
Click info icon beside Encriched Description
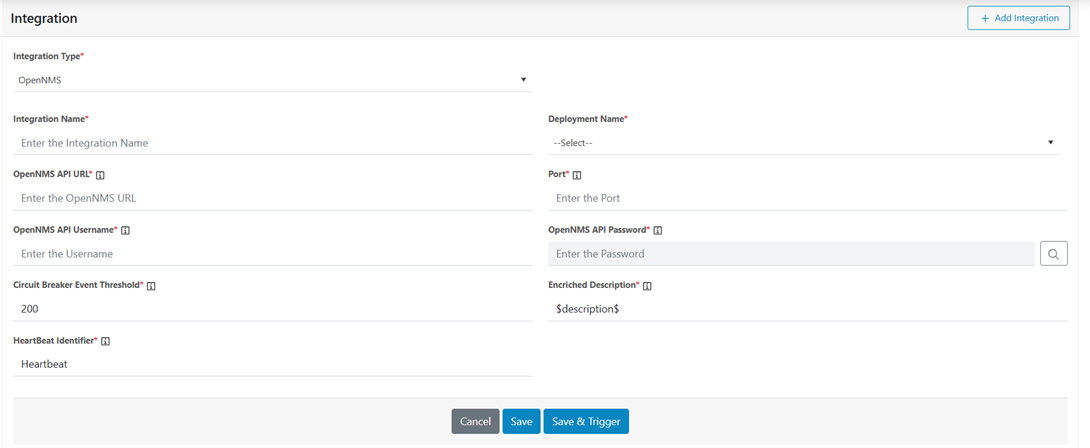point(647,286)
